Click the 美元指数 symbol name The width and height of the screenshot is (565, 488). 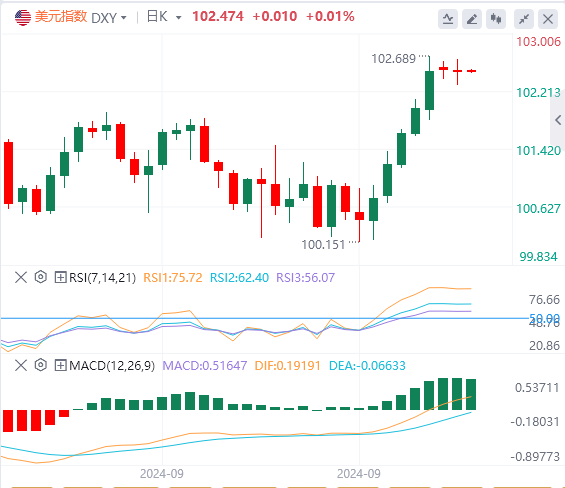point(61,17)
